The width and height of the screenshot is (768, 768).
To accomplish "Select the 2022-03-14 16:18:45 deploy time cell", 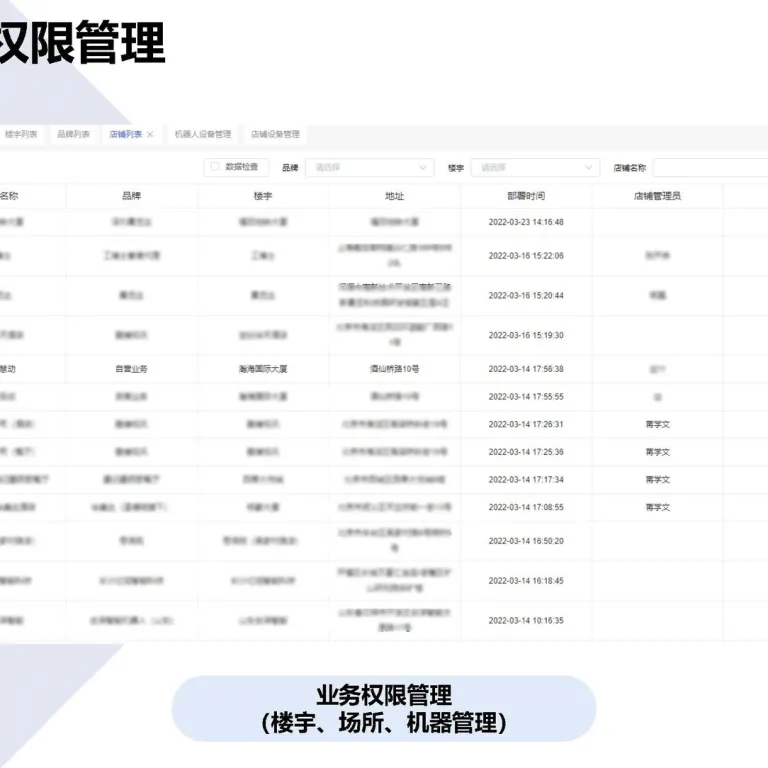I will tap(526, 580).
